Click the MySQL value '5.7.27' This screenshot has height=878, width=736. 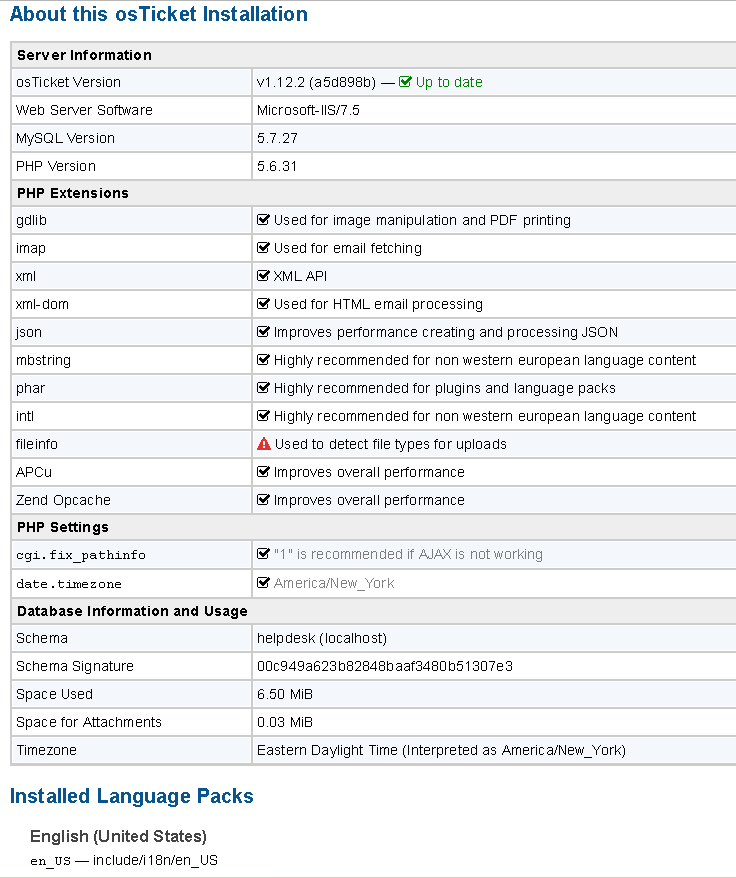[x=277, y=138]
